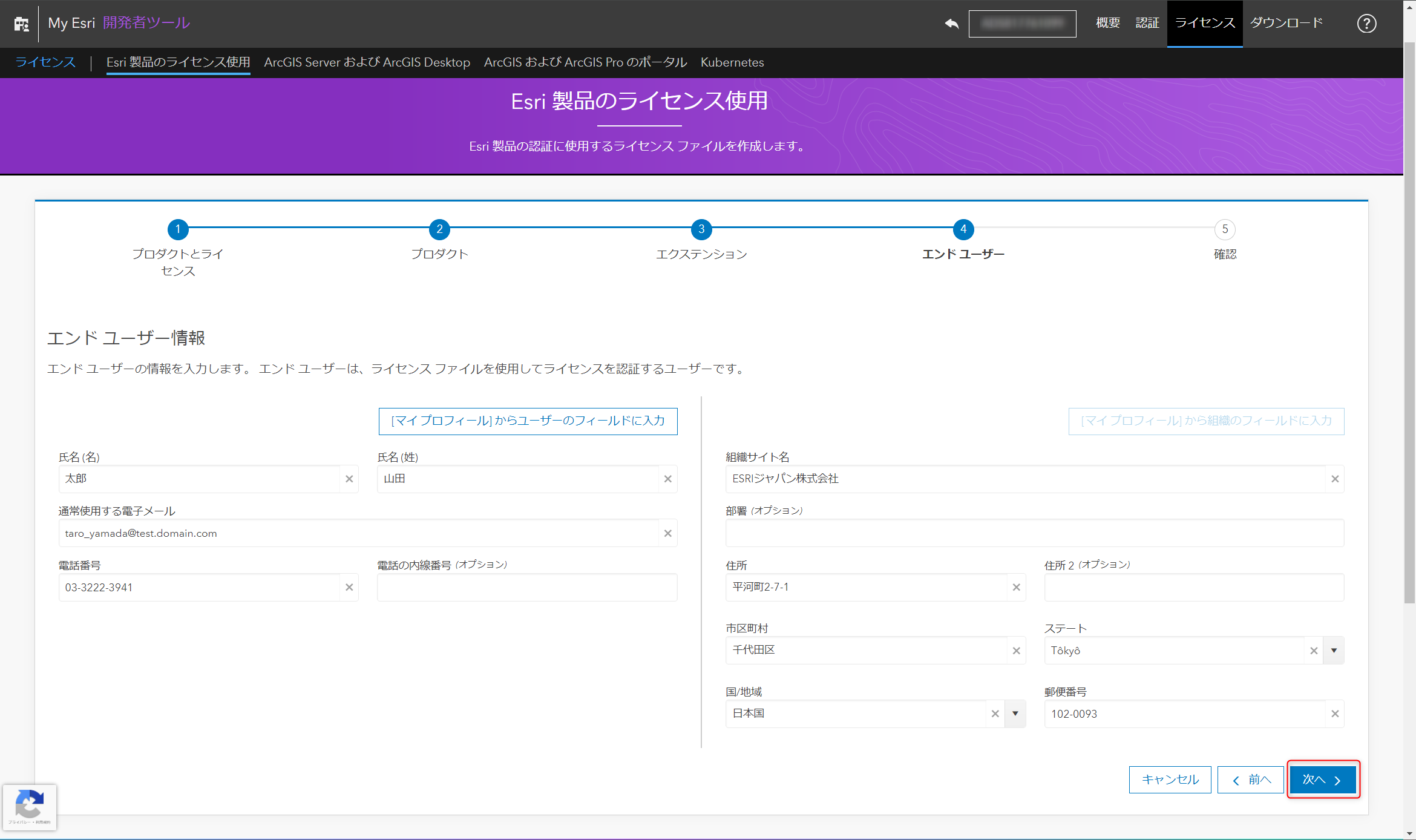The width and height of the screenshot is (1416, 840).
Task: Open the 概要 tab
Action: (1108, 23)
